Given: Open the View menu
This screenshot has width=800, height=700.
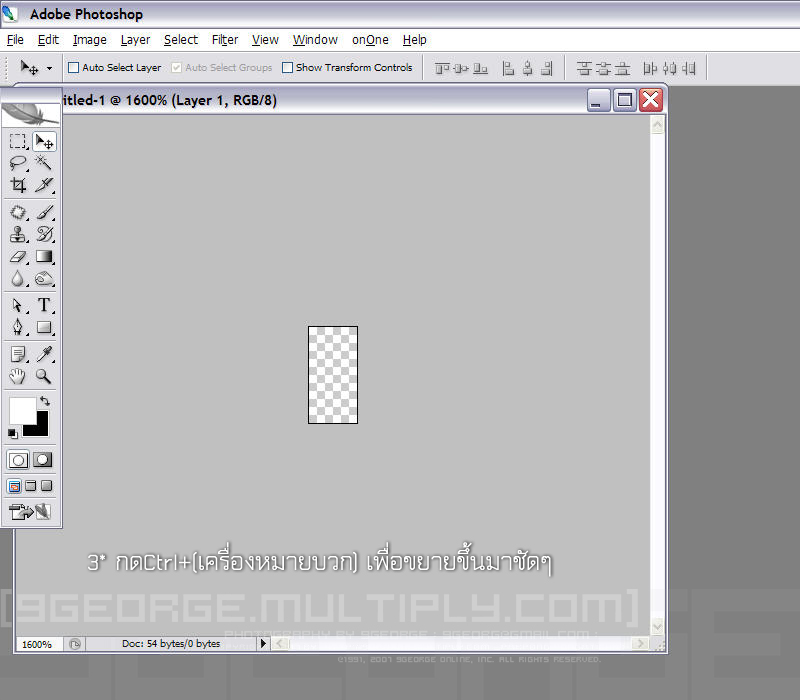Looking at the screenshot, I should coord(265,40).
